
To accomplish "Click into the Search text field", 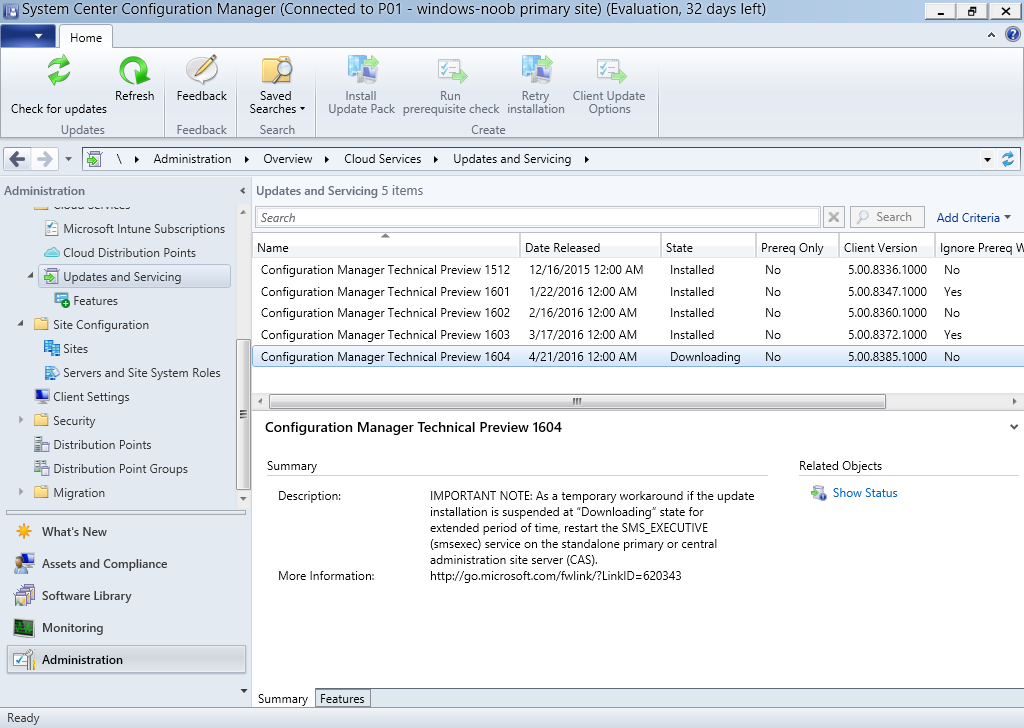I will click(537, 217).
